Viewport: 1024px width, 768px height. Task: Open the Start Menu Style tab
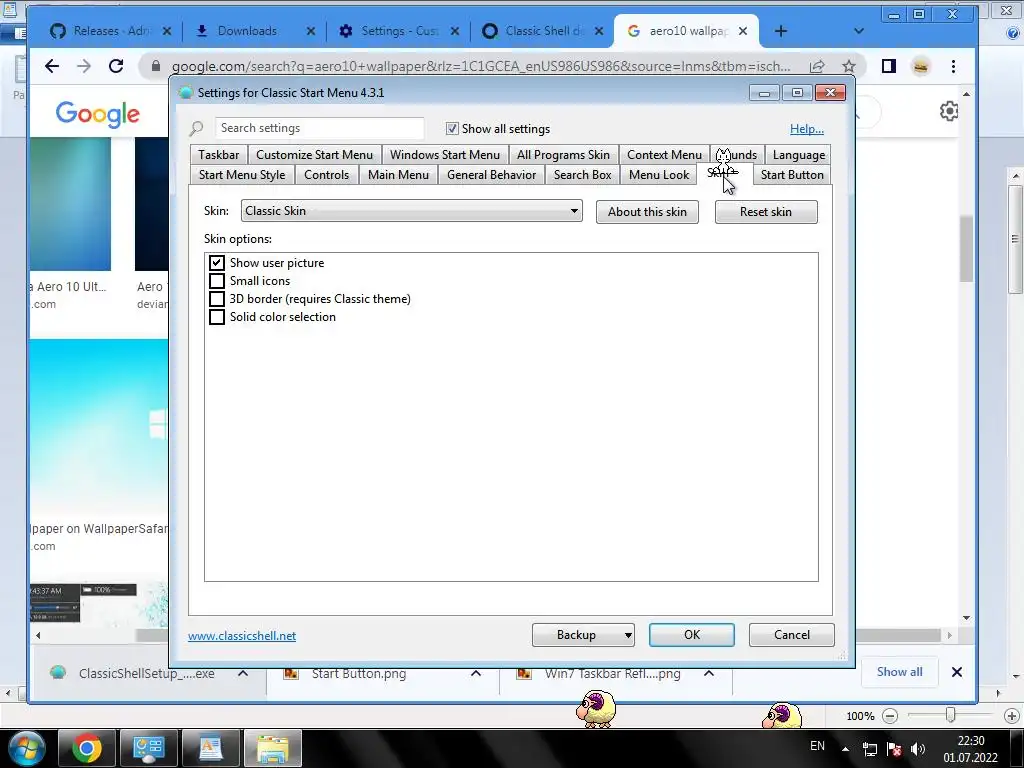pyautogui.click(x=242, y=174)
